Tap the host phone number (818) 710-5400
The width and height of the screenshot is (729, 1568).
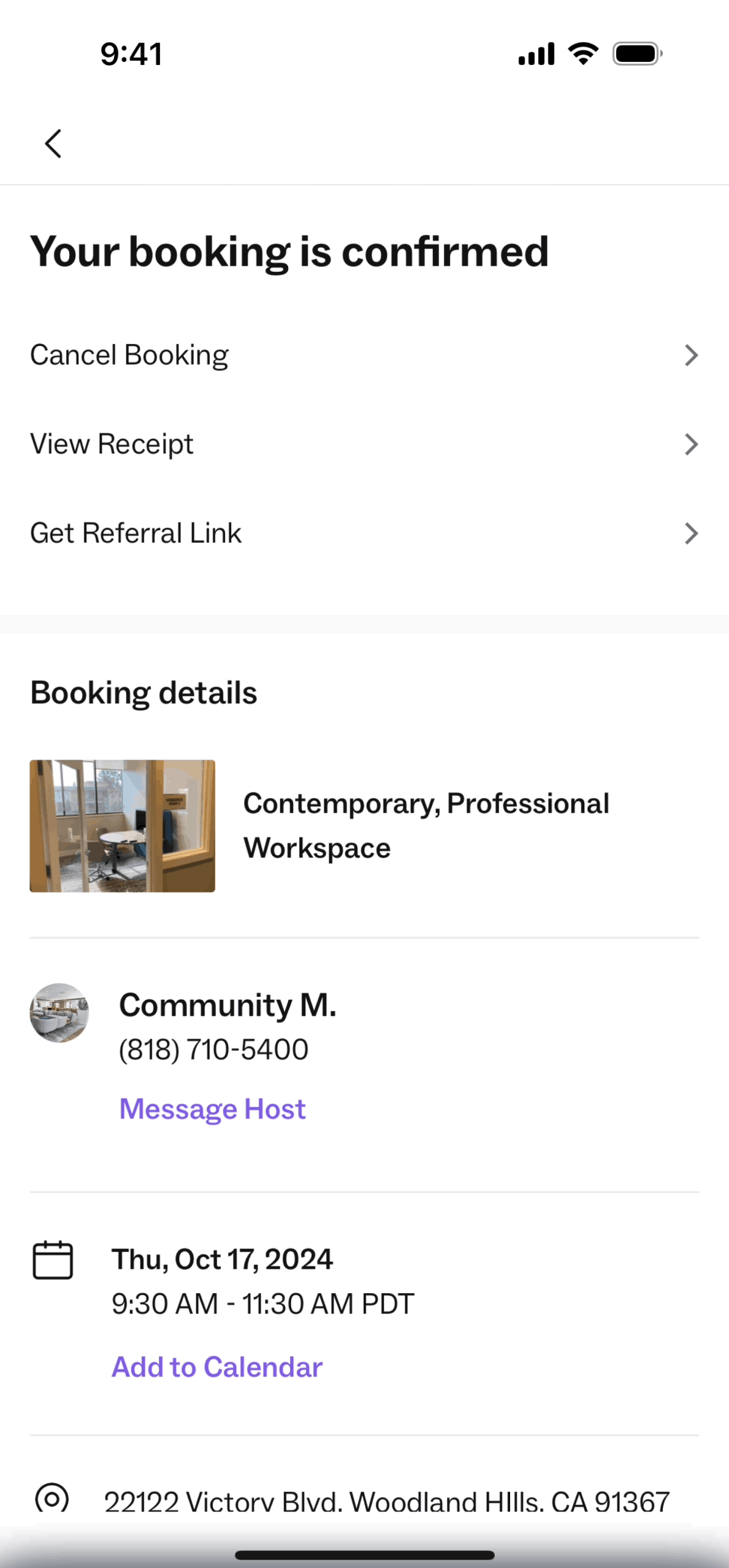click(x=213, y=1050)
